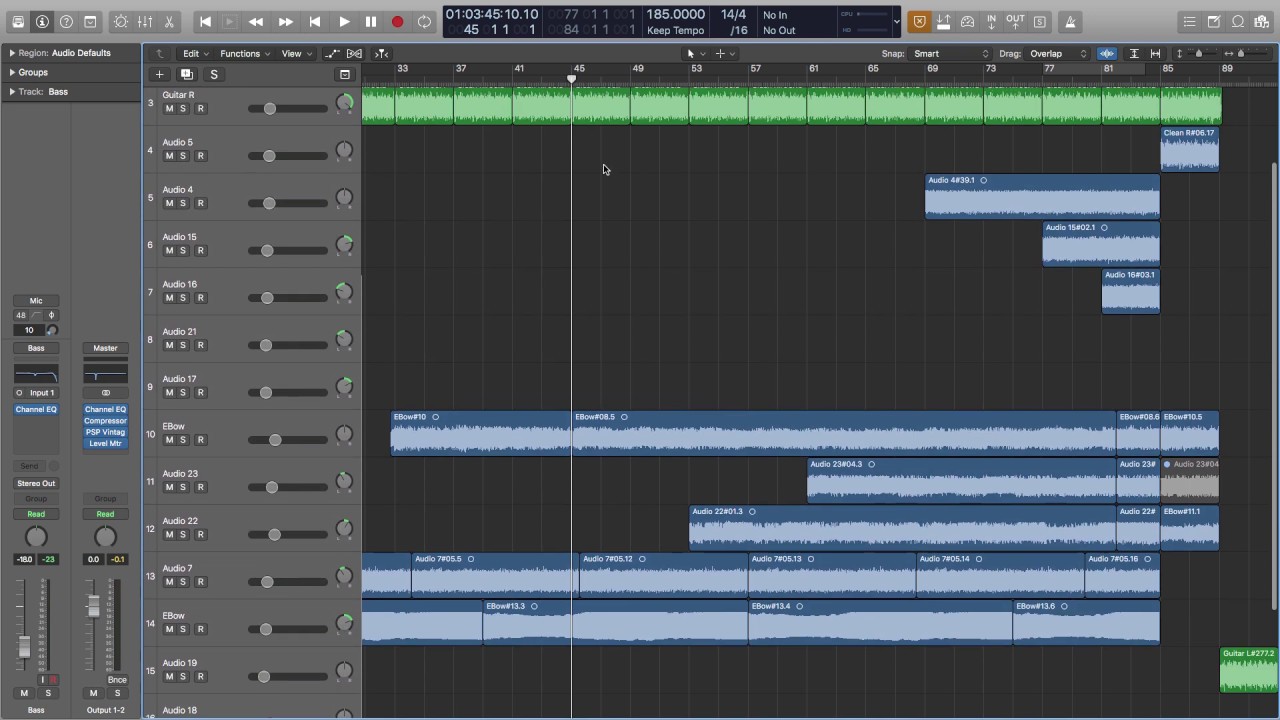The image size is (1280, 720).
Task: Record-enable the Audio 4 track
Action: click(200, 203)
